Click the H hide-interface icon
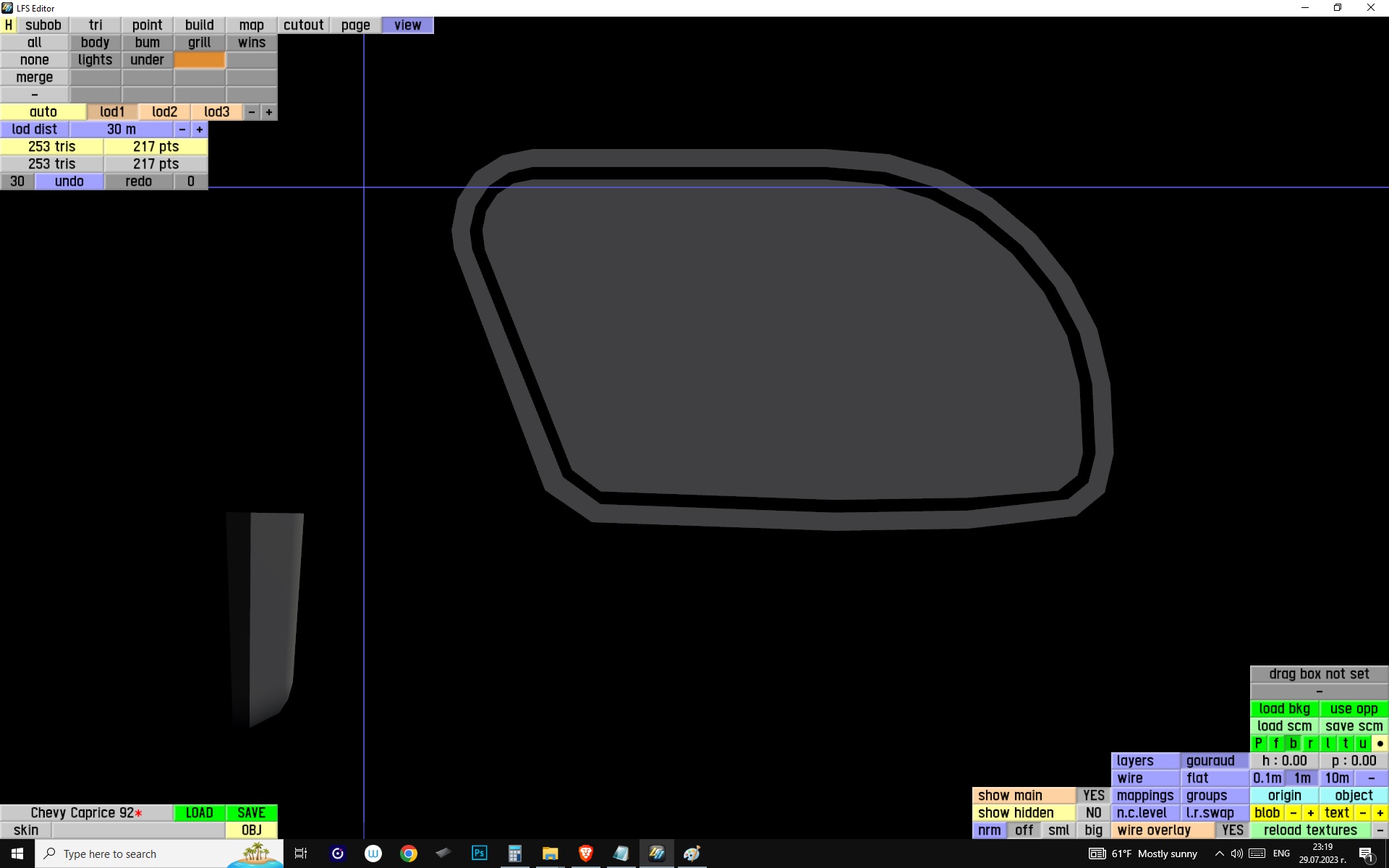 [8, 25]
